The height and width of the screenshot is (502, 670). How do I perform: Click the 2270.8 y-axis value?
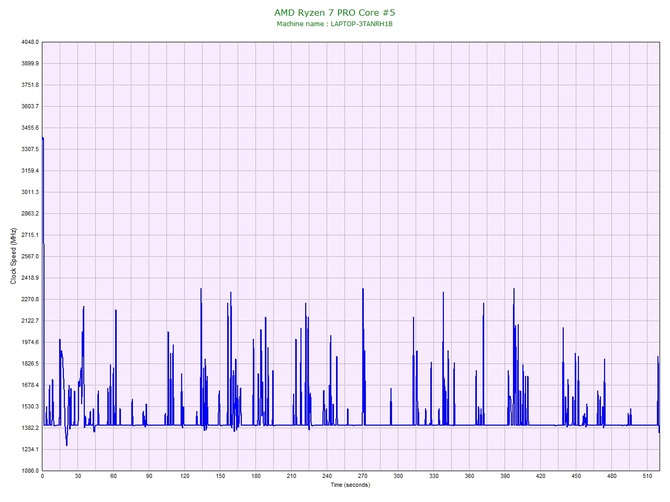point(30,299)
